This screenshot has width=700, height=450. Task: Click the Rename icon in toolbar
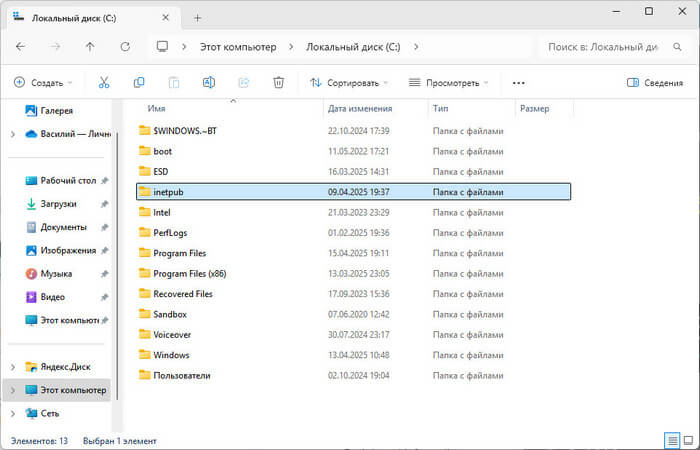tap(209, 83)
